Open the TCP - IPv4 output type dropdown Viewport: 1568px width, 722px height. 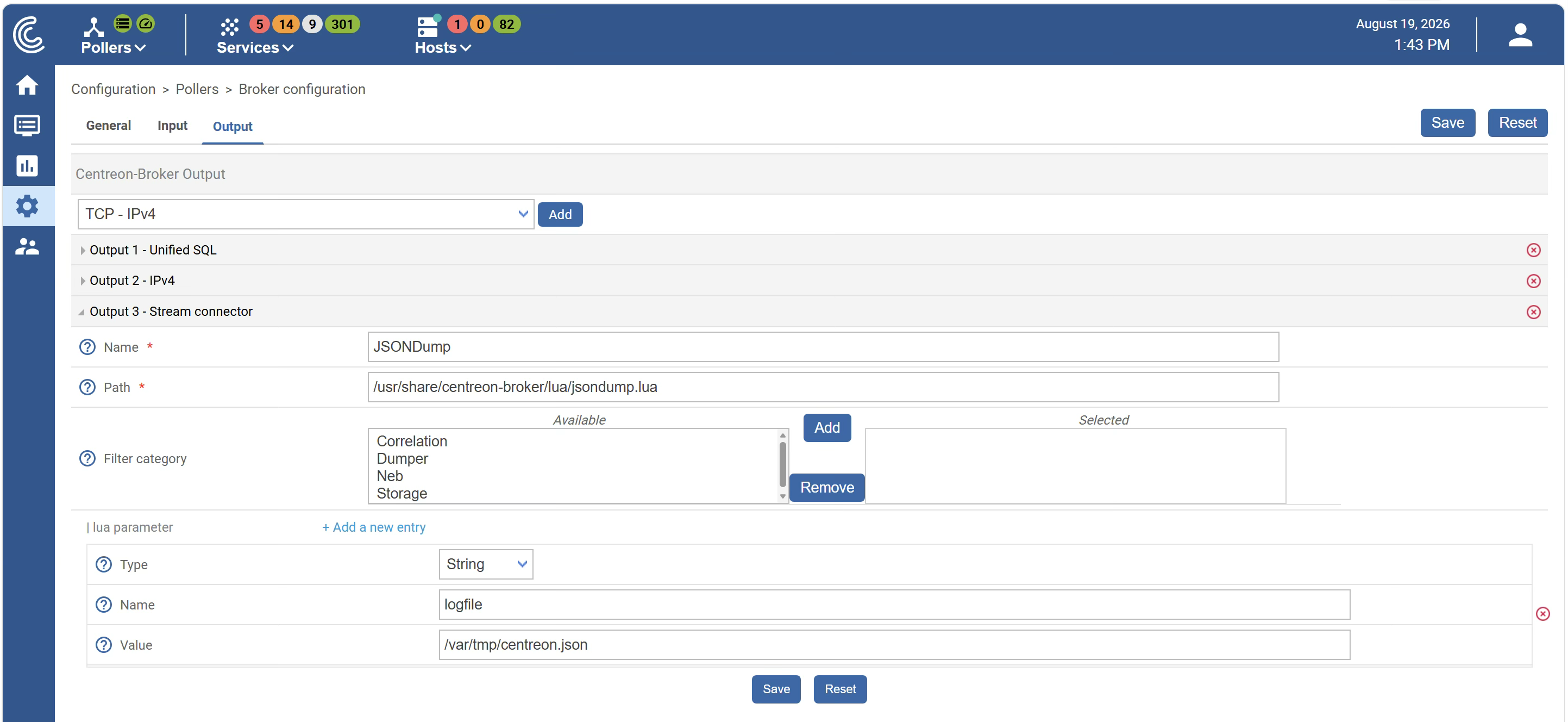(305, 214)
